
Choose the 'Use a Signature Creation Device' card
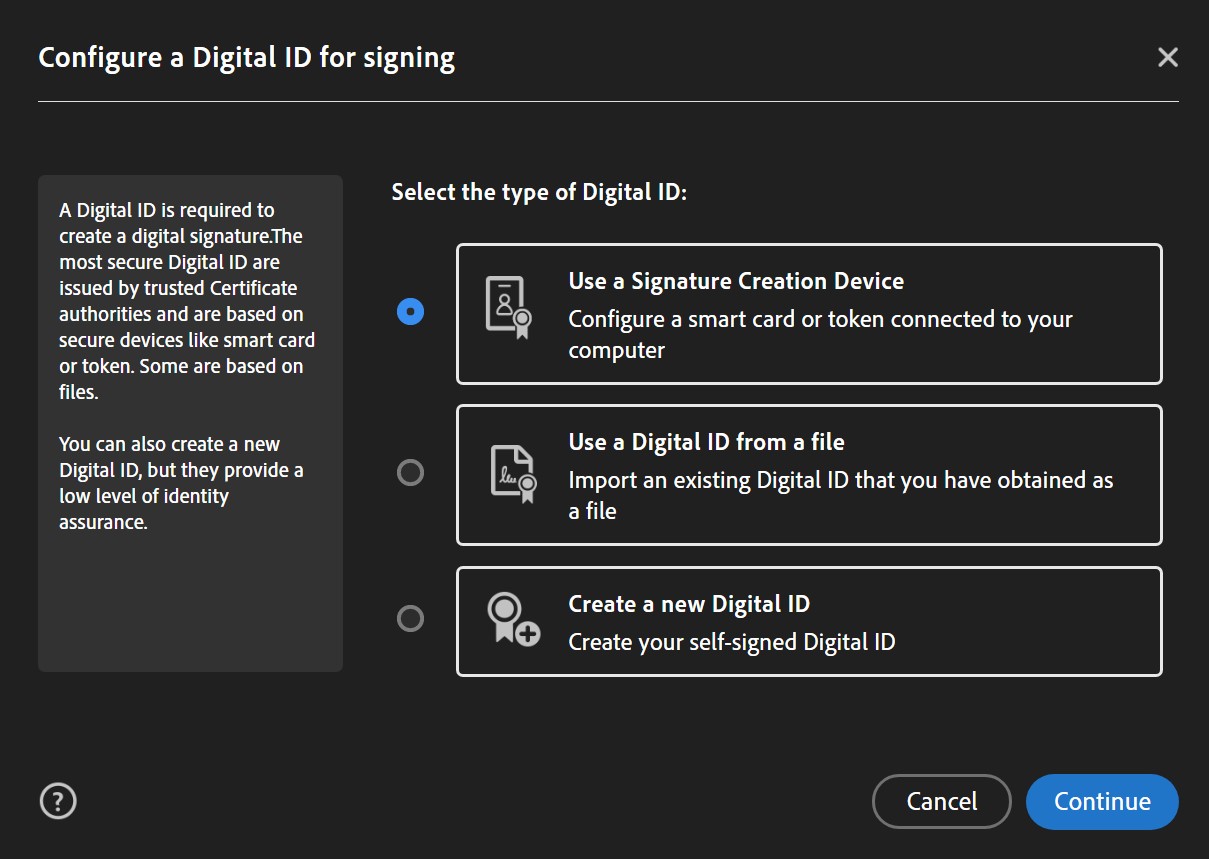click(x=809, y=313)
